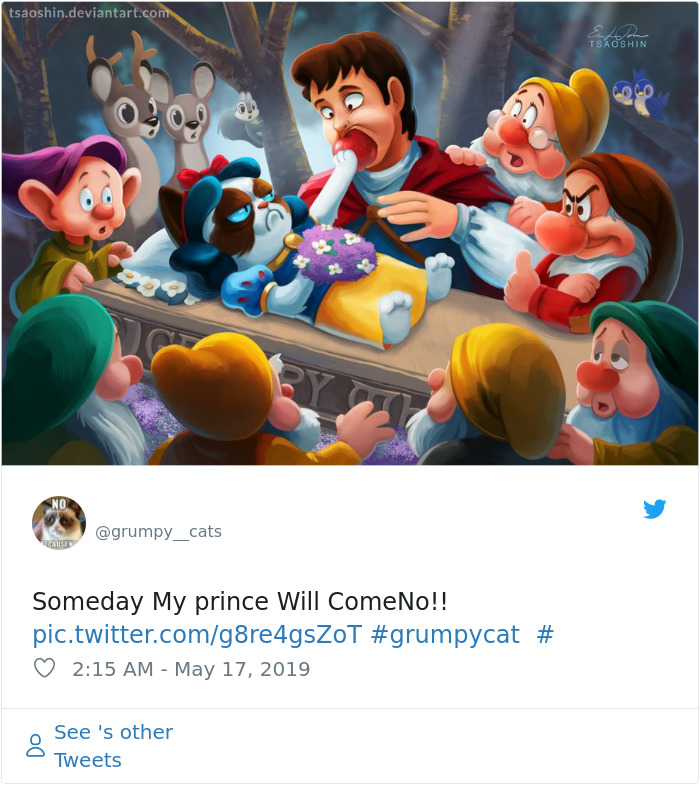Click the TSAOSHIN signature in the artwork
Image resolution: width=700 pixels, height=785 pixels.
[x=617, y=38]
